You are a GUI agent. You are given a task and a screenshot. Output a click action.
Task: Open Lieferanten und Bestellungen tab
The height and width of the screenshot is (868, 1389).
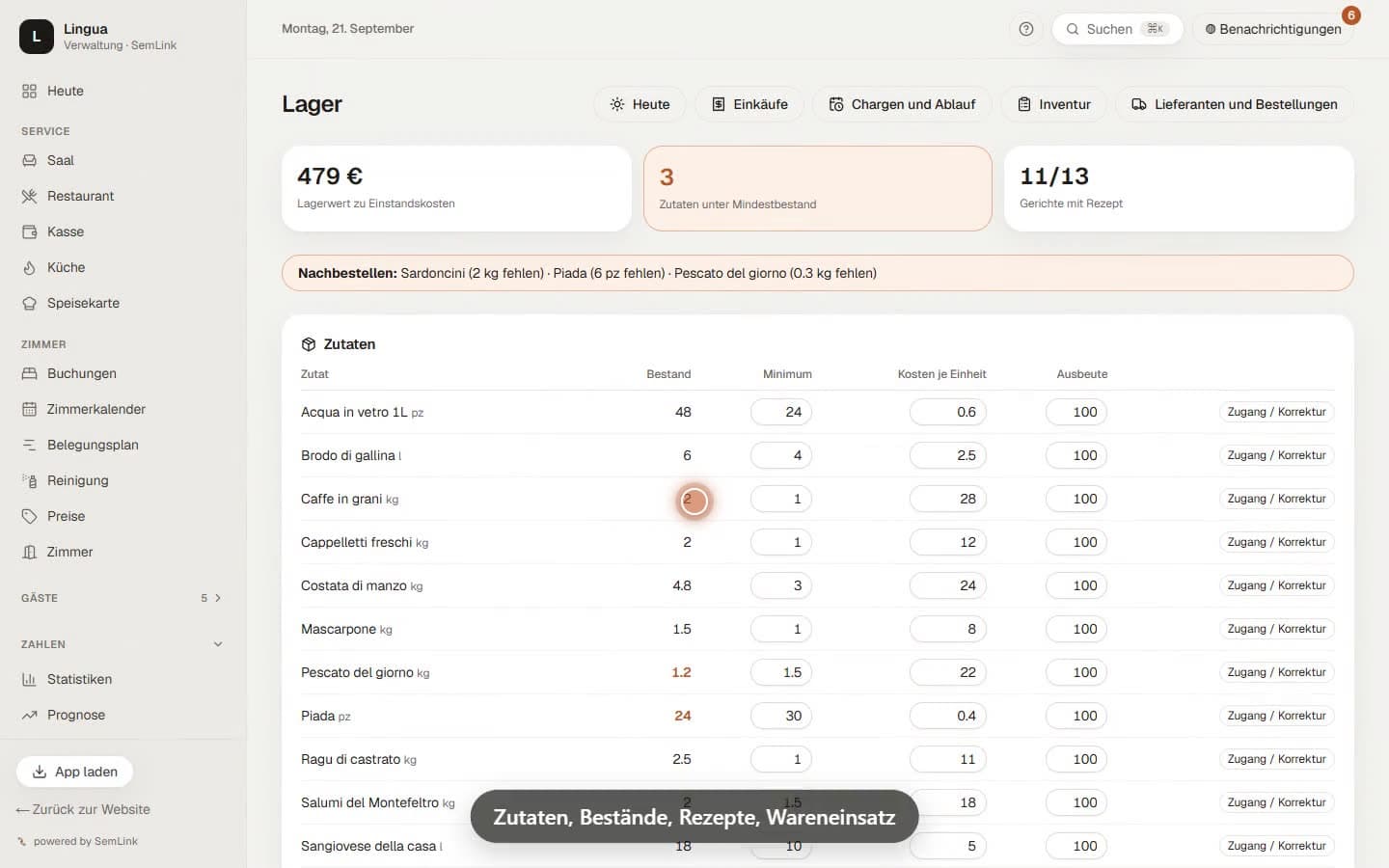point(1235,104)
